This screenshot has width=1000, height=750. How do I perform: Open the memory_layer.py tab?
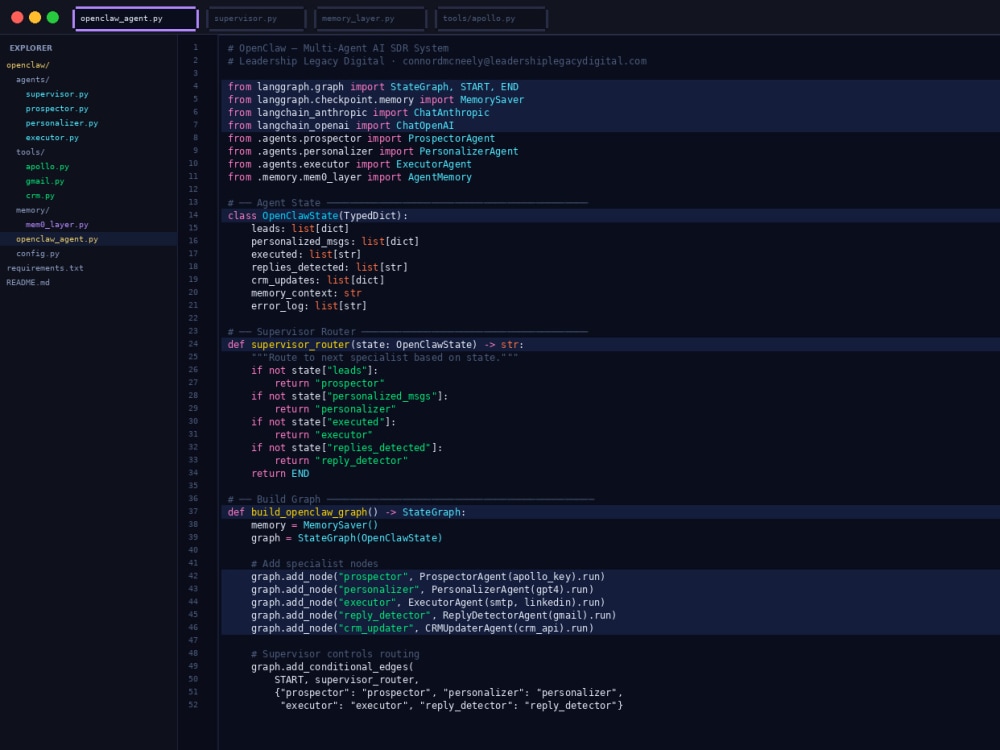coord(370,18)
